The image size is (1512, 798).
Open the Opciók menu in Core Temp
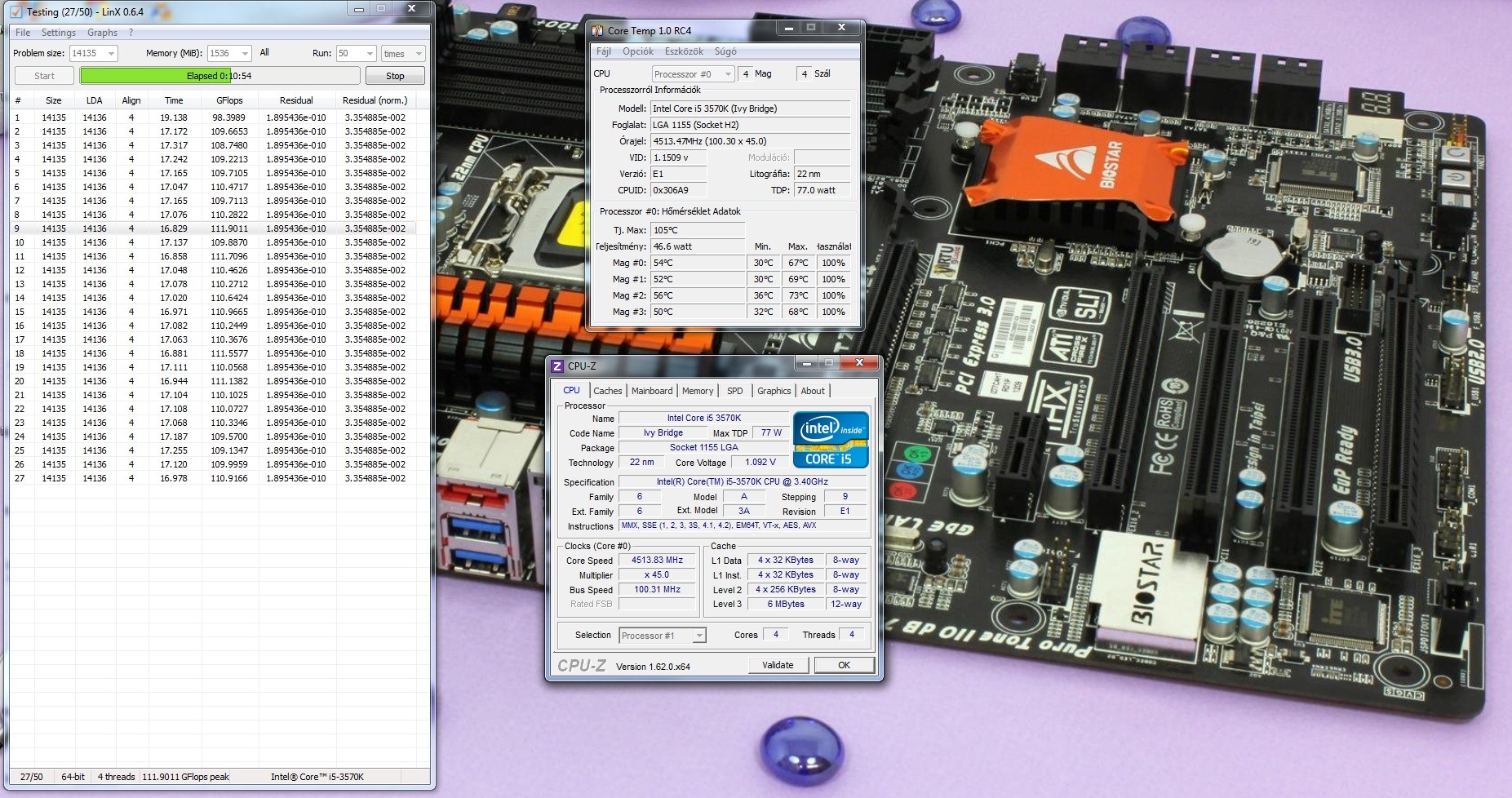[638, 51]
